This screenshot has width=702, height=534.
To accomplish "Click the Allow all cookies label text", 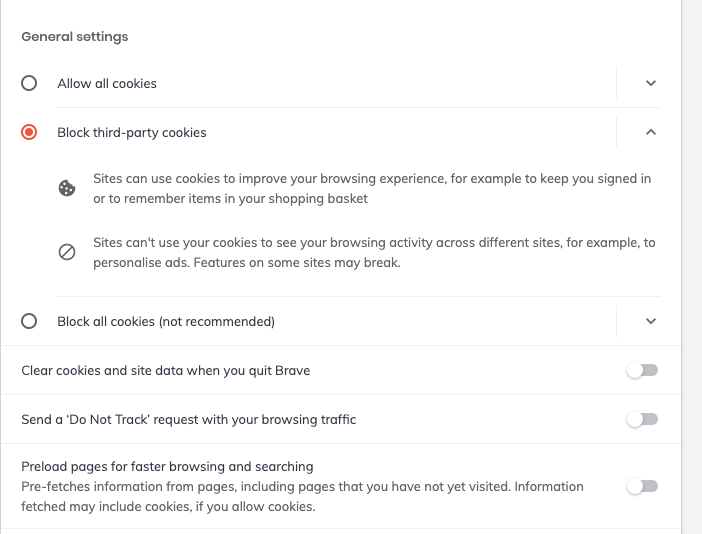I will (107, 83).
